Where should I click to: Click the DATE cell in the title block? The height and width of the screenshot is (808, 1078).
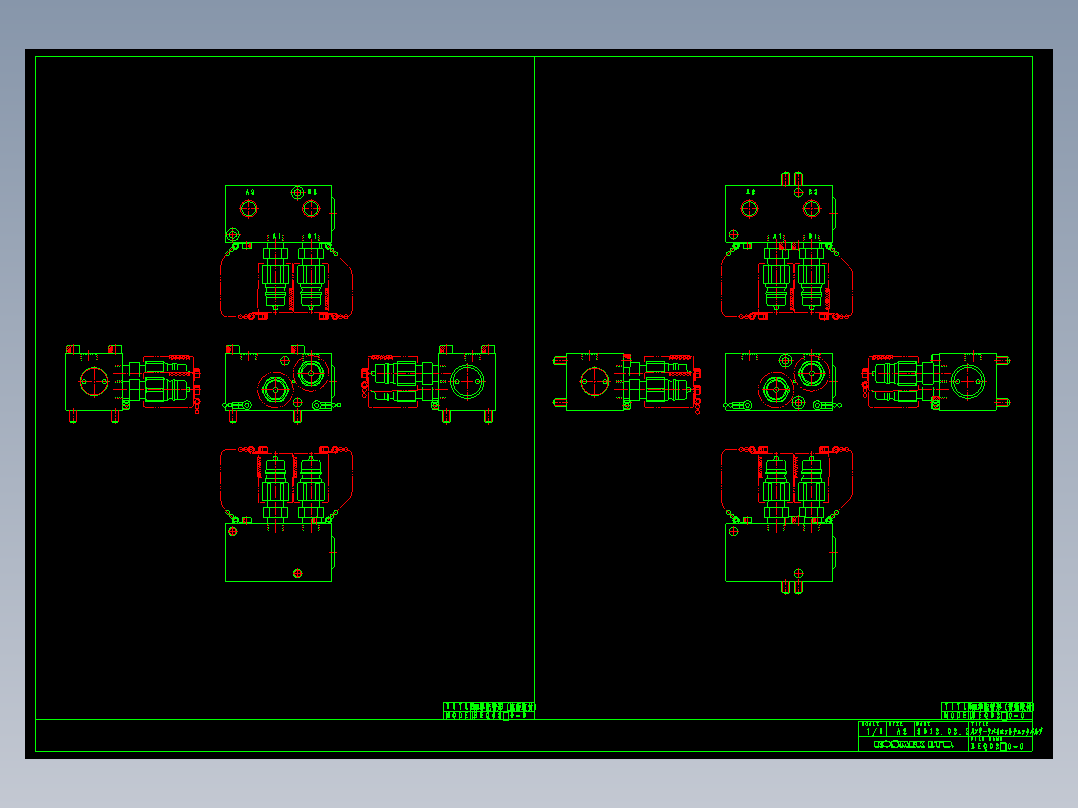coord(940,729)
